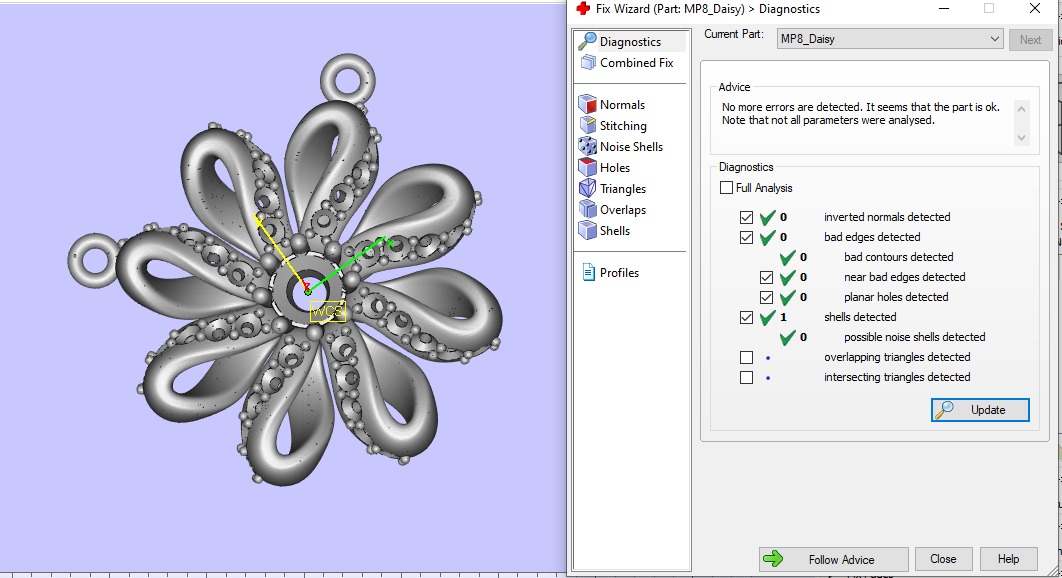The image size is (1062, 578).
Task: Close the Fix Wizard window with the X
Action: [x=1034, y=9]
